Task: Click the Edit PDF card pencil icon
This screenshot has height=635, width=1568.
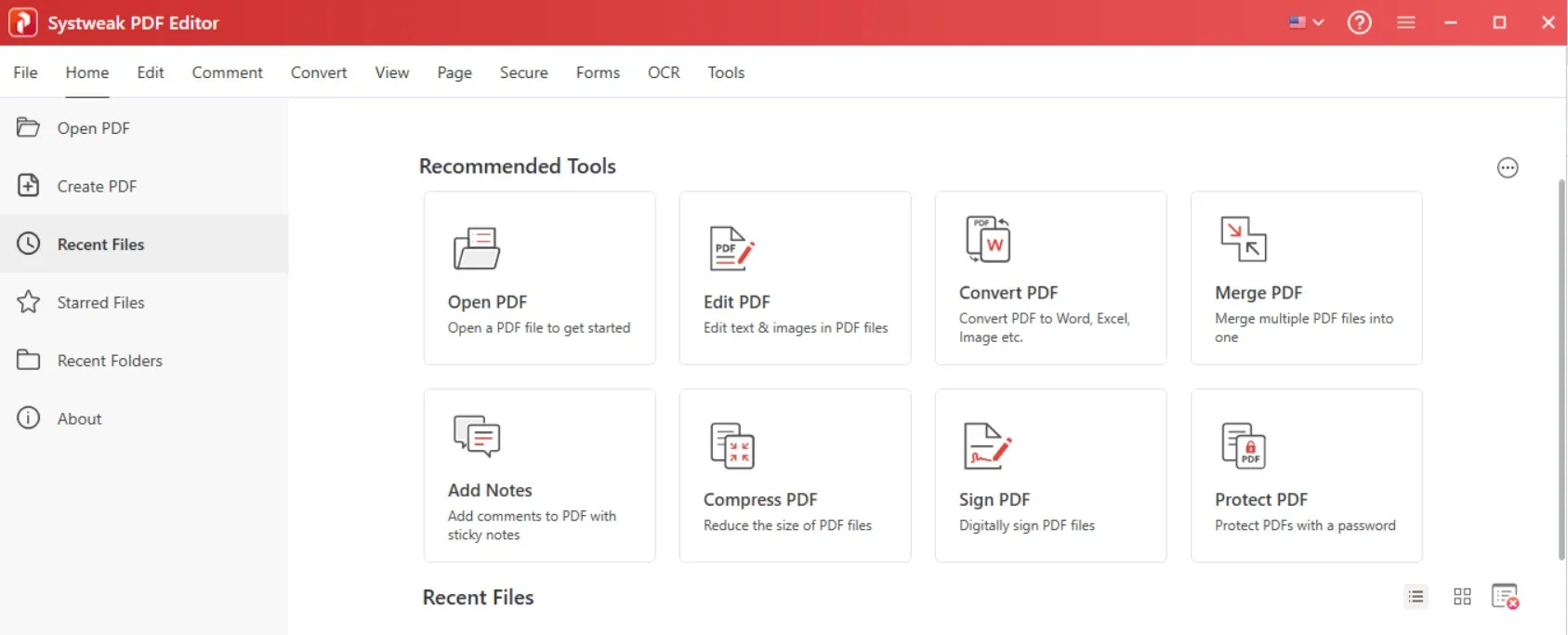Action: [732, 248]
